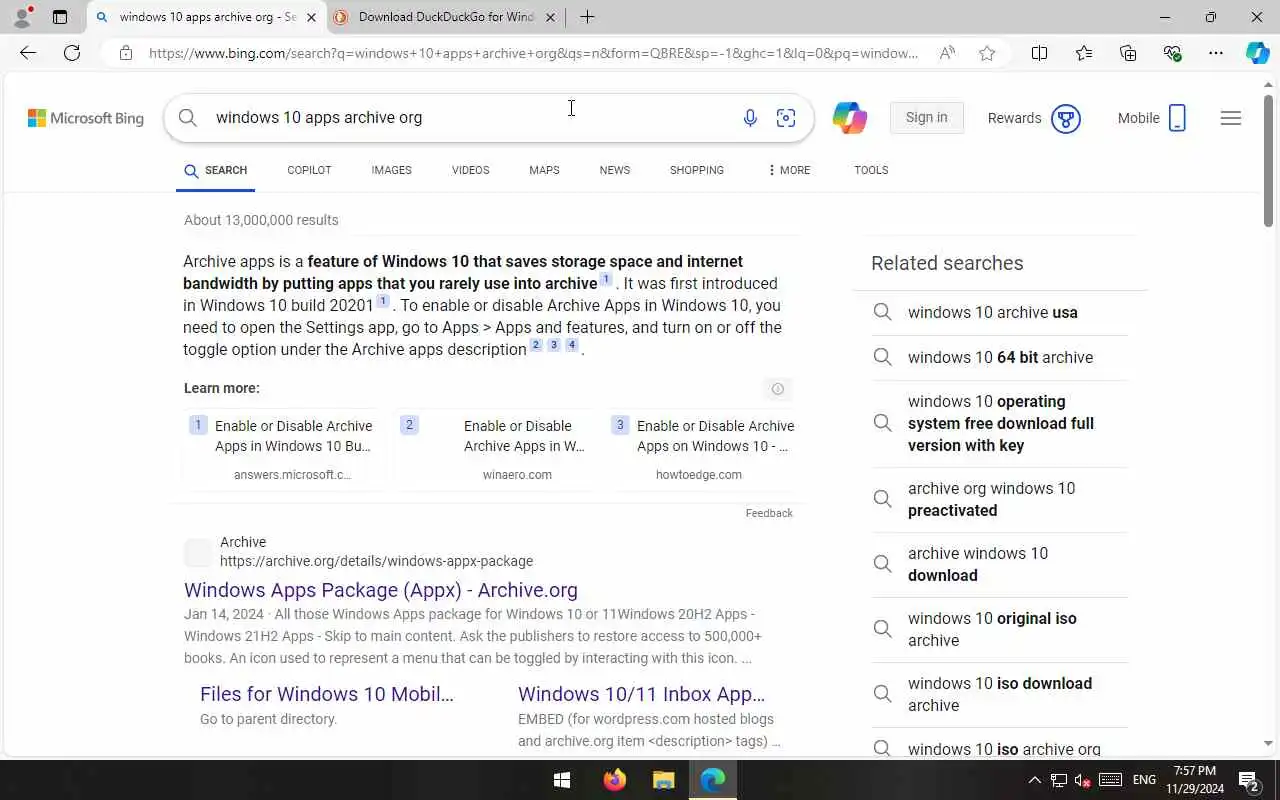
Task: Open Browser essentials icon
Action: (1172, 53)
